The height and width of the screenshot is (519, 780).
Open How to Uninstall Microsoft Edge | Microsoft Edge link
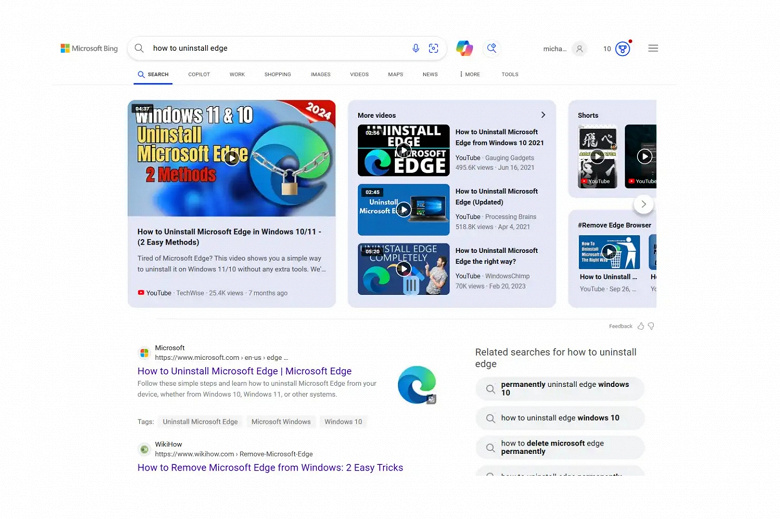[x=244, y=371]
